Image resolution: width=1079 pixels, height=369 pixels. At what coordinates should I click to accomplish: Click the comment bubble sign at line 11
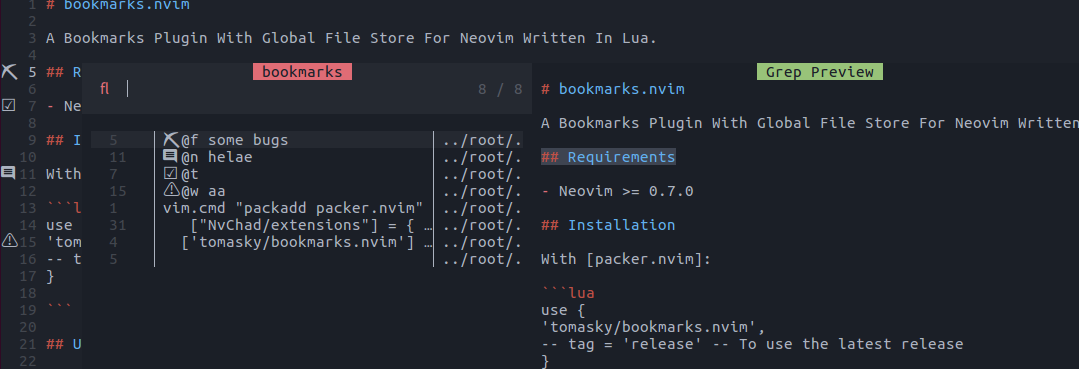[x=8, y=173]
